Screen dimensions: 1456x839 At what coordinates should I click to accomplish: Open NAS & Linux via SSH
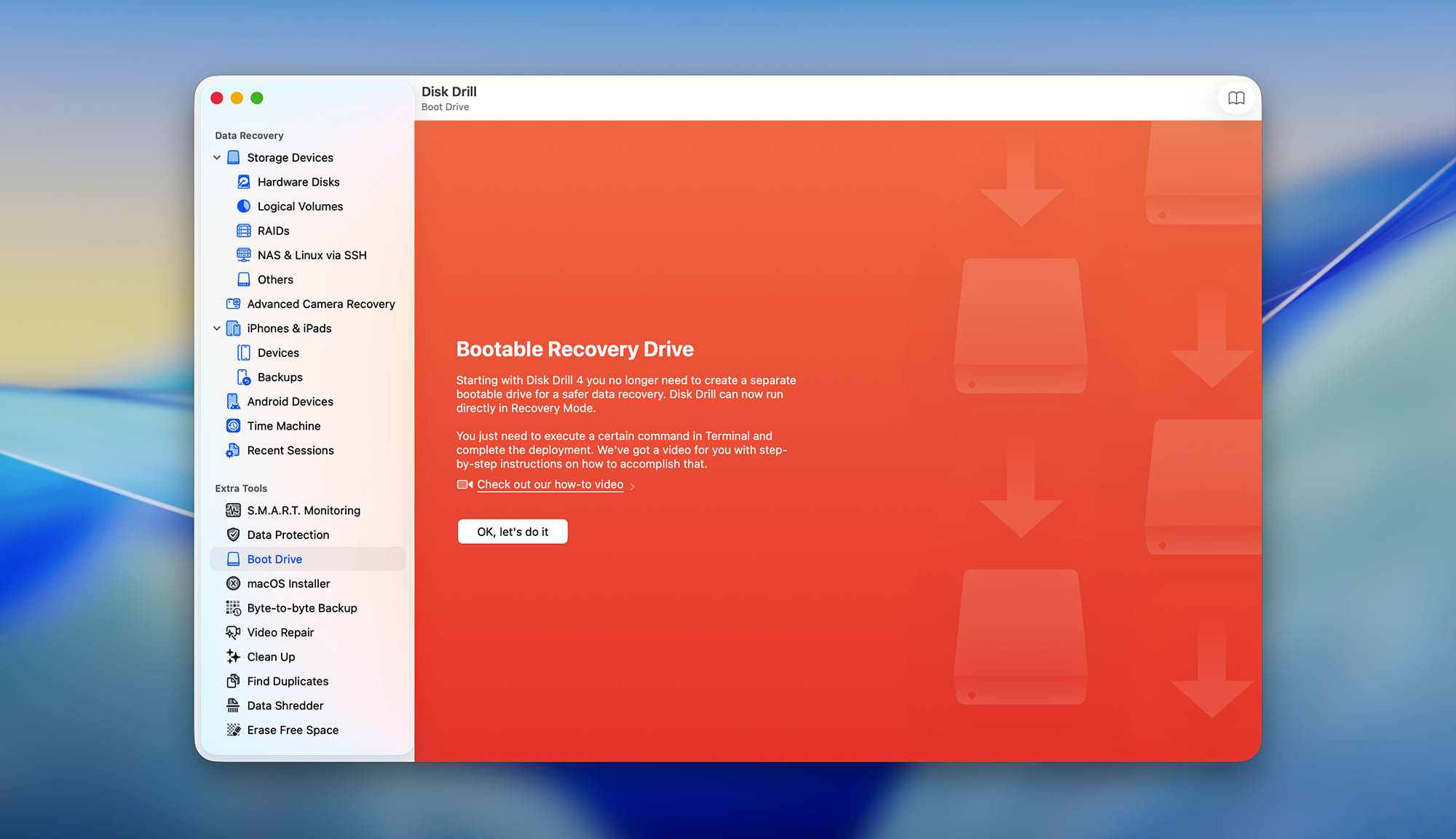312,255
